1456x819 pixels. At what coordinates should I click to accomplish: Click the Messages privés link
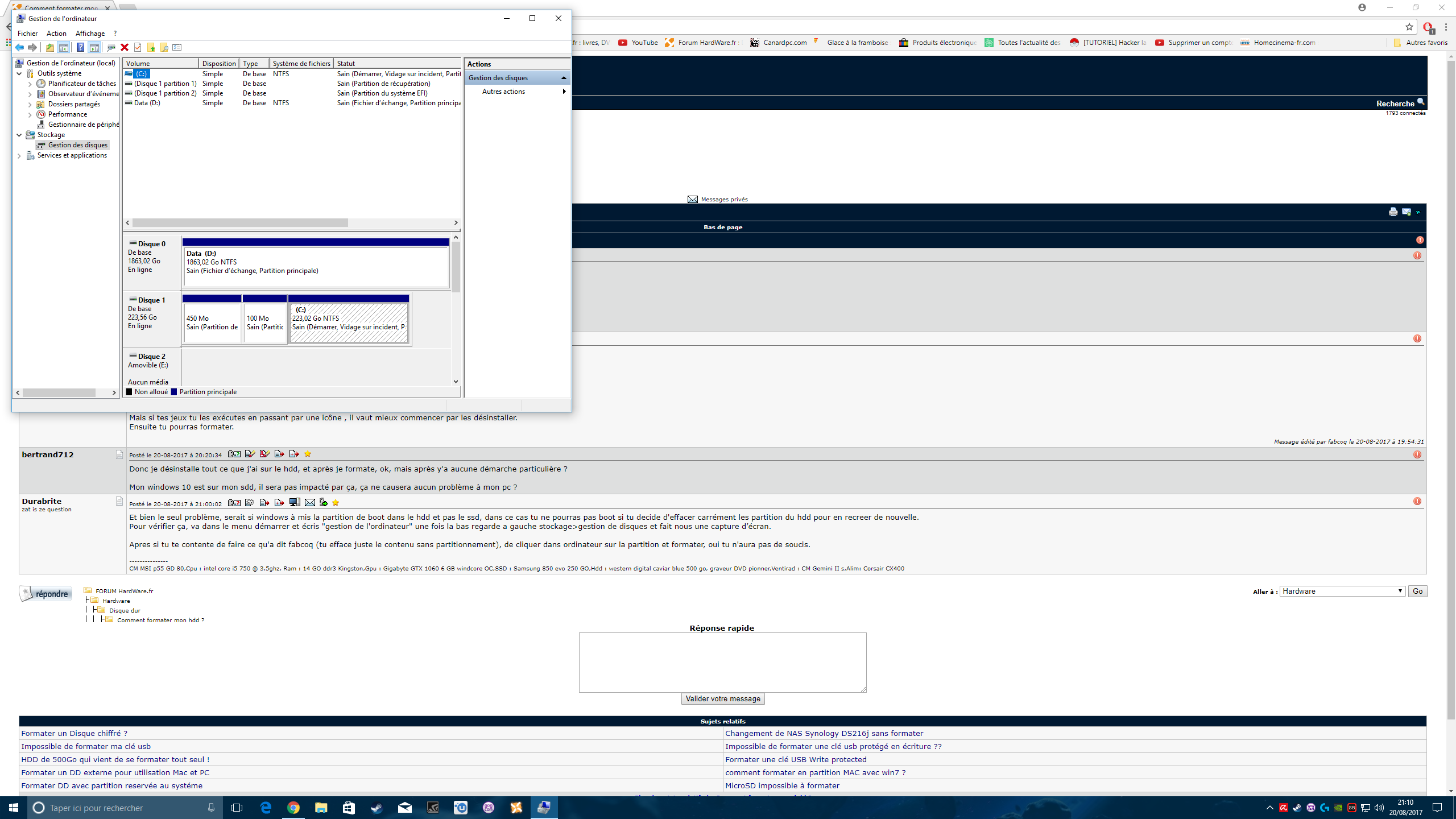coord(724,200)
